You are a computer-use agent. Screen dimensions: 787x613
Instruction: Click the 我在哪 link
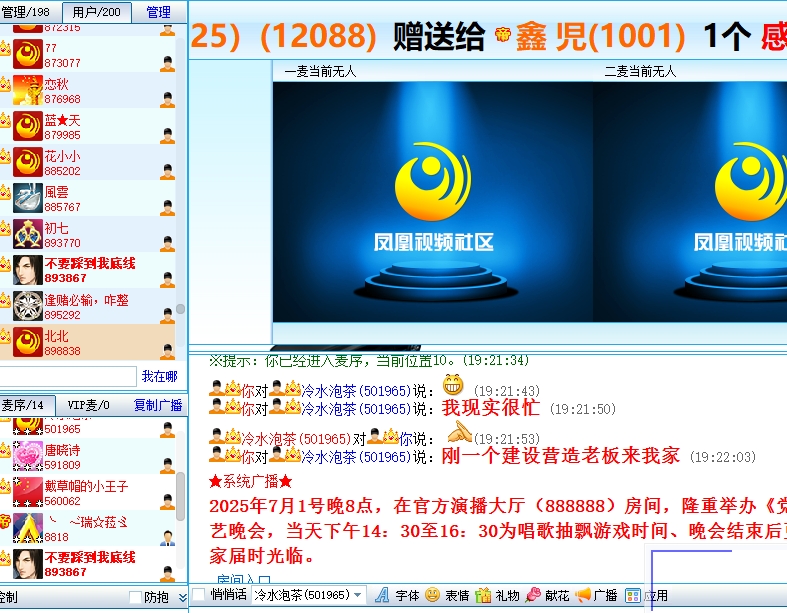coord(160,377)
